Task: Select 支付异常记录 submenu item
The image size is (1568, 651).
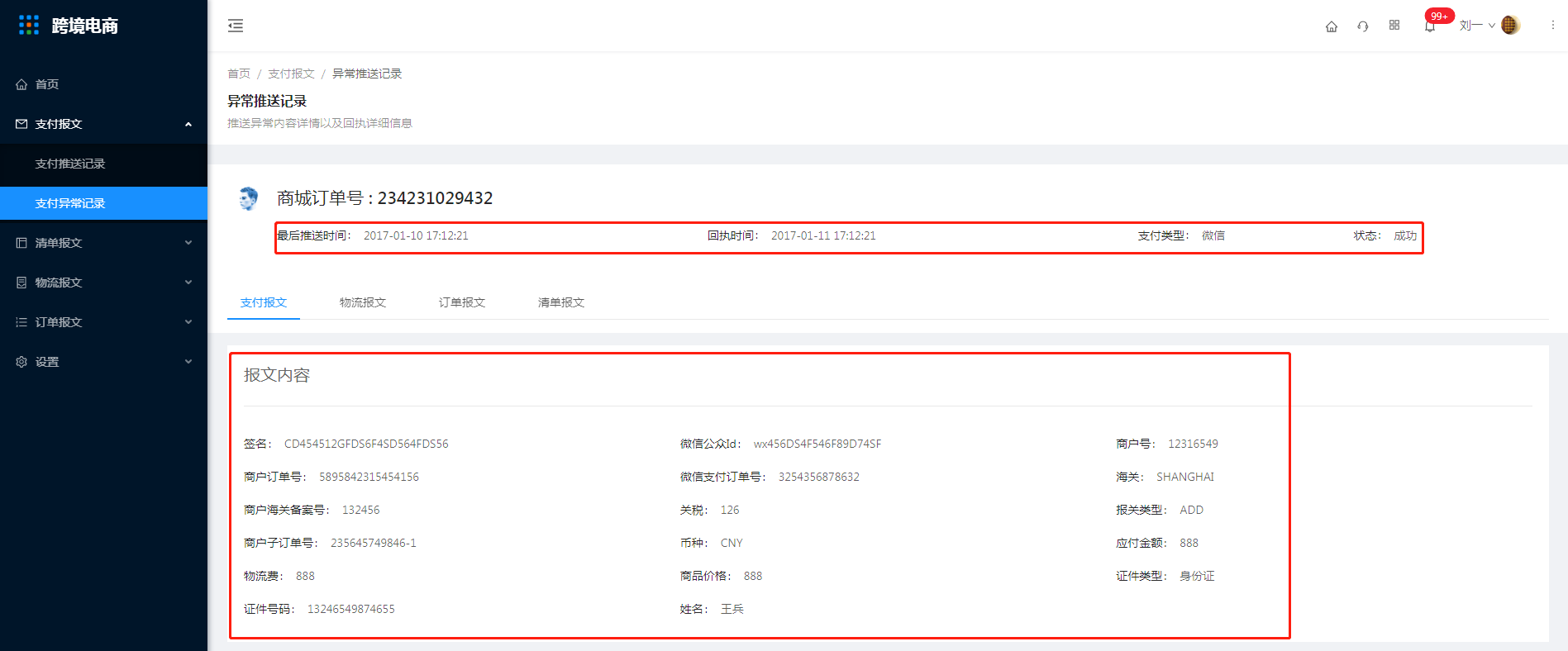Action: (x=103, y=203)
